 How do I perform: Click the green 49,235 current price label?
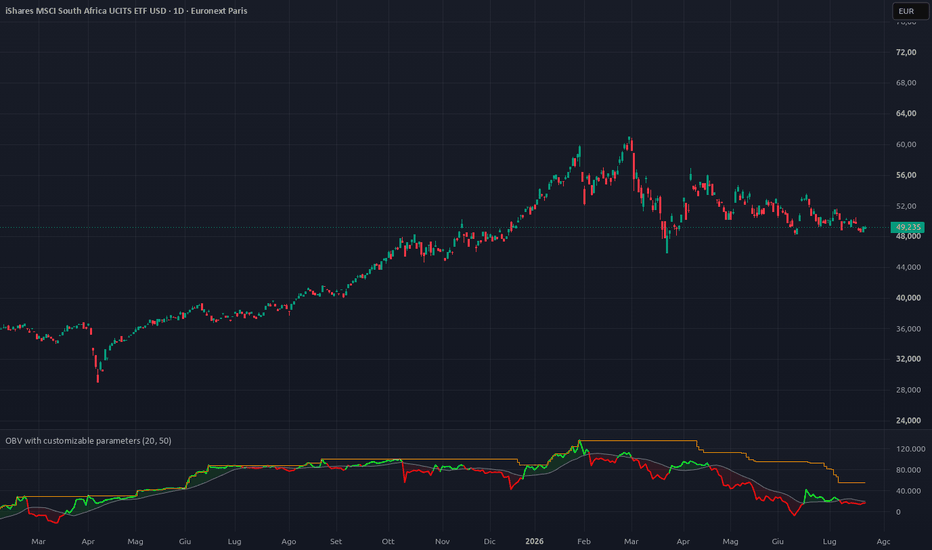908,227
